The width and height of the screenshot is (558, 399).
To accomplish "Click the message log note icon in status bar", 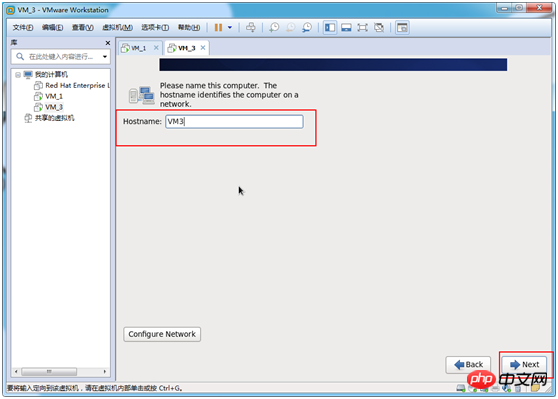I will point(535,388).
